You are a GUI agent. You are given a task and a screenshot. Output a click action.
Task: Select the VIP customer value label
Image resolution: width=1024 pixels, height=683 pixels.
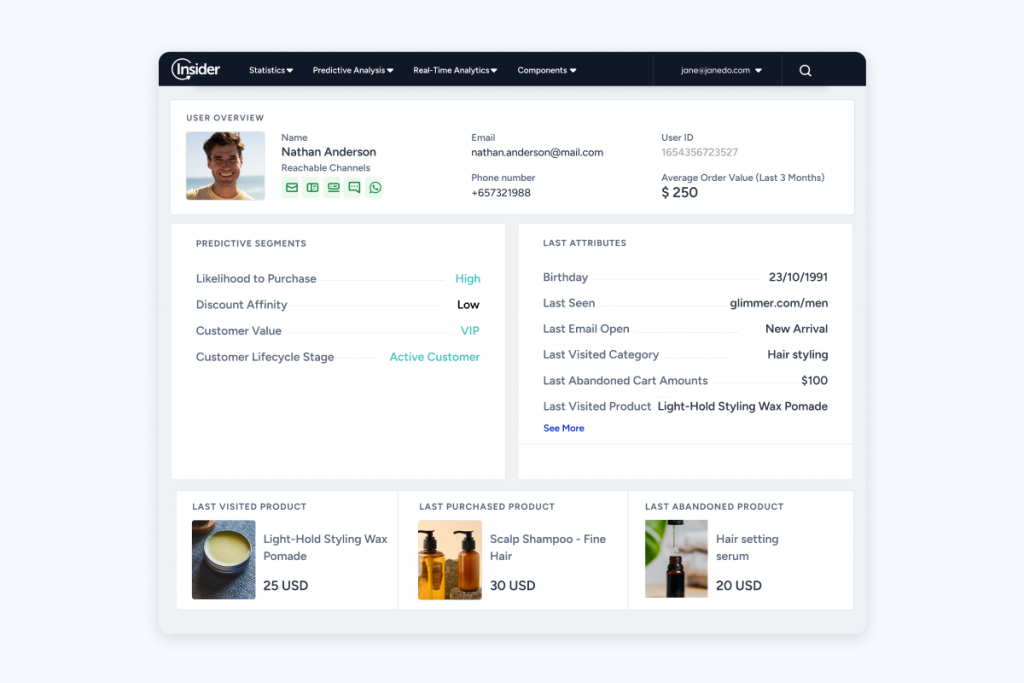coord(469,330)
